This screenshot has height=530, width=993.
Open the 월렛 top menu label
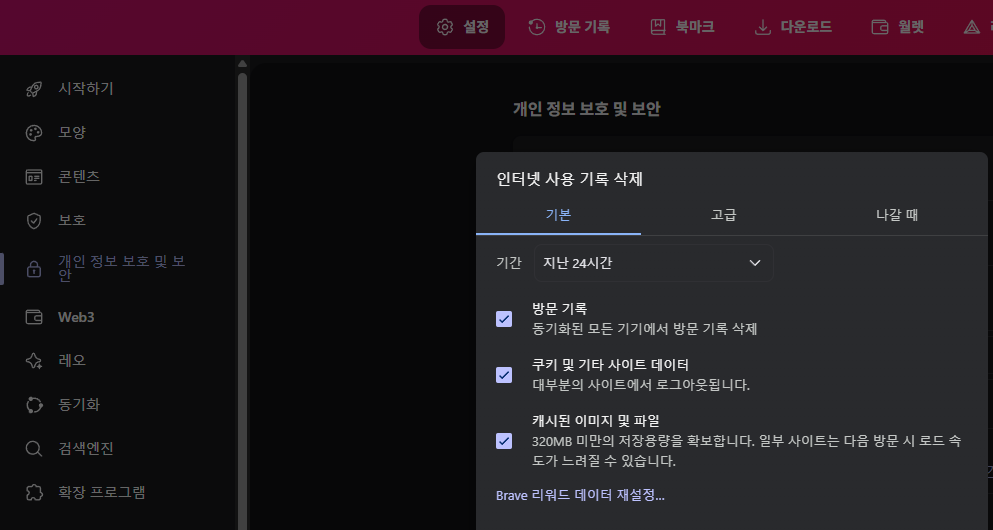point(911,27)
